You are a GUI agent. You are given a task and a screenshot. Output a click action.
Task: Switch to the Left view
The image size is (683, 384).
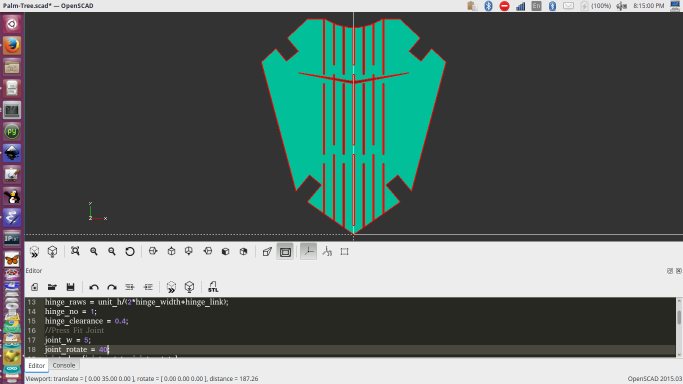click(208, 252)
